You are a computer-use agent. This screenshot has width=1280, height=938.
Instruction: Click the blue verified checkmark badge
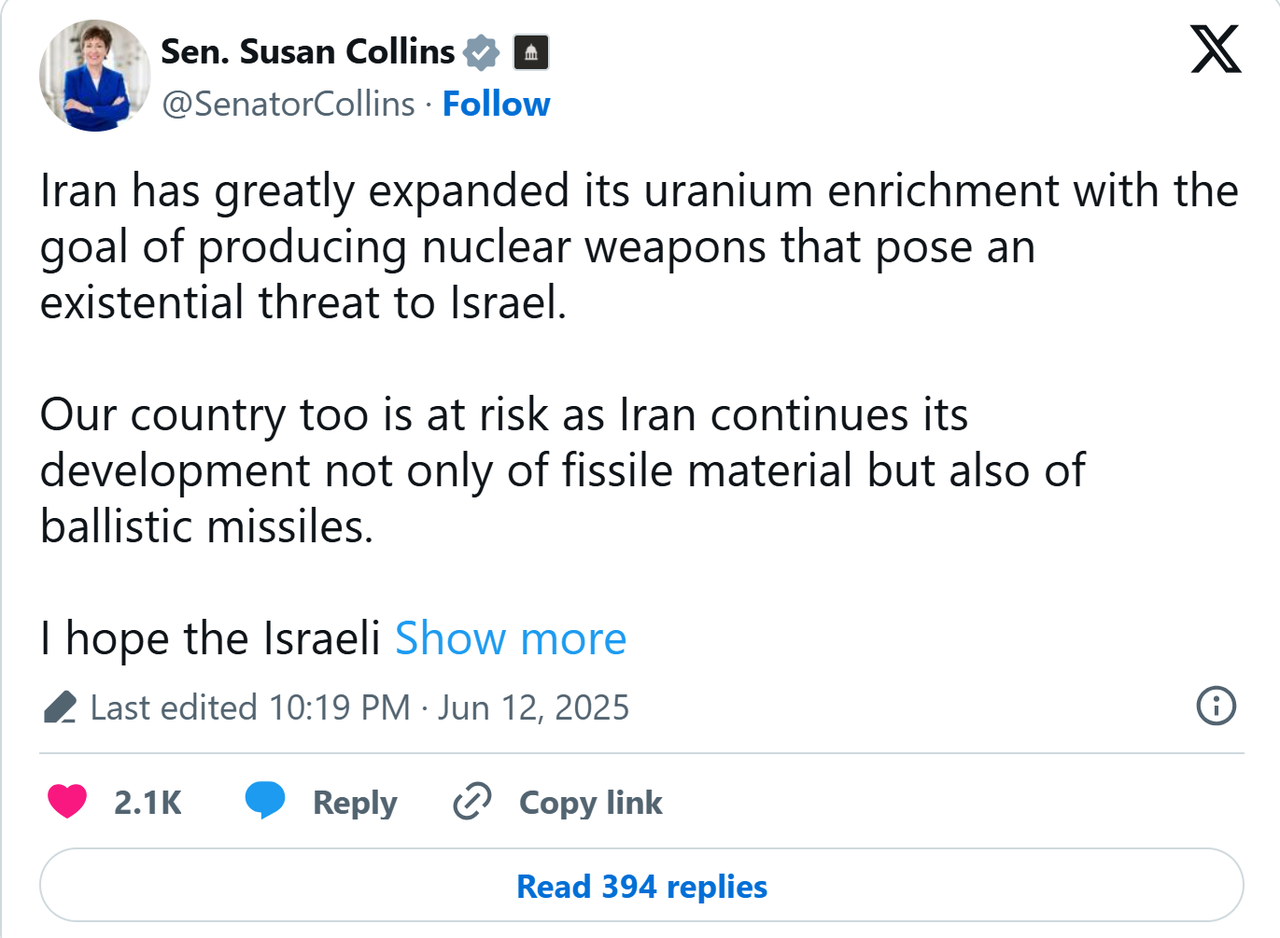pyautogui.click(x=482, y=52)
